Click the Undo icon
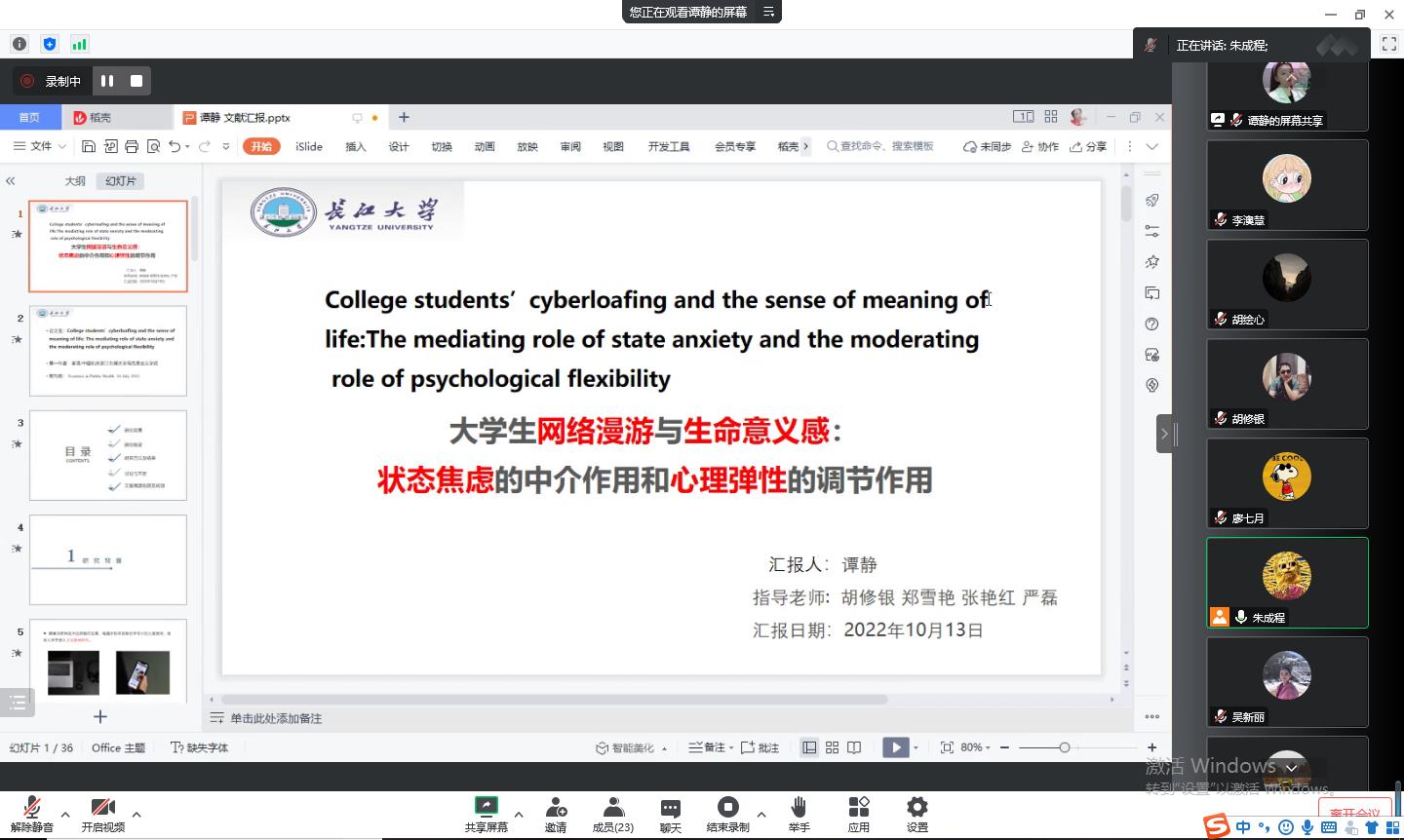The width and height of the screenshot is (1404, 840). click(174, 145)
